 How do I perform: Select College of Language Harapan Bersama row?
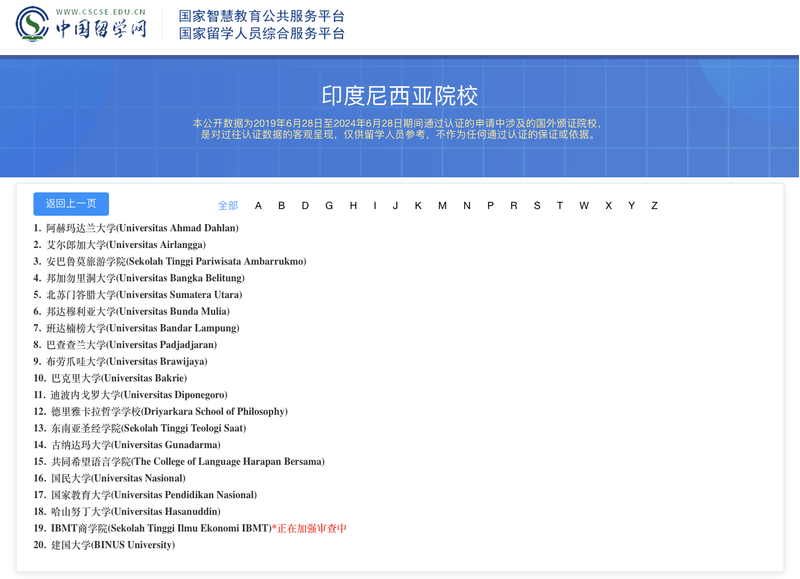[188, 462]
